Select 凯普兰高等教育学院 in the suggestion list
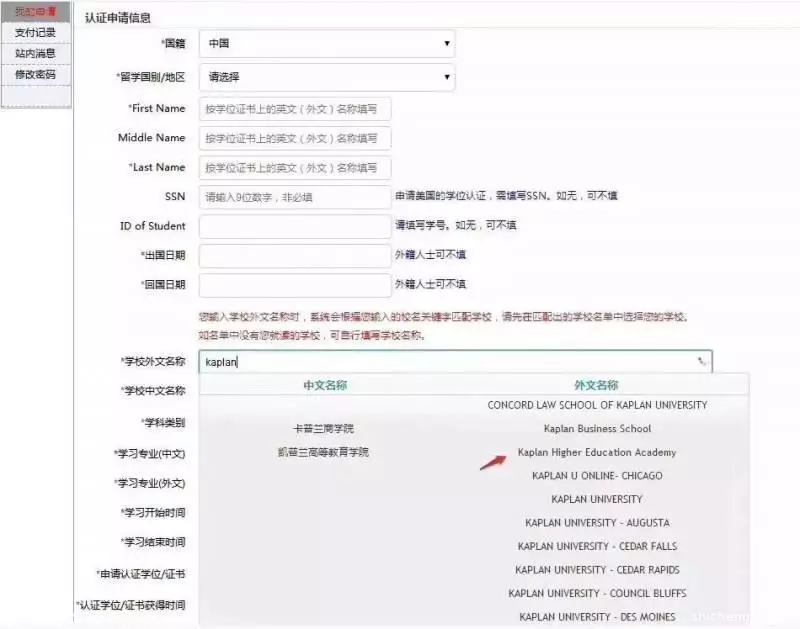 (x=323, y=452)
